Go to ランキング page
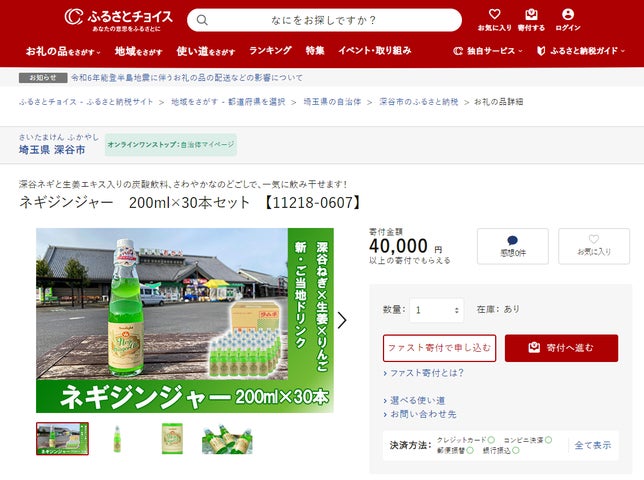 [270, 51]
